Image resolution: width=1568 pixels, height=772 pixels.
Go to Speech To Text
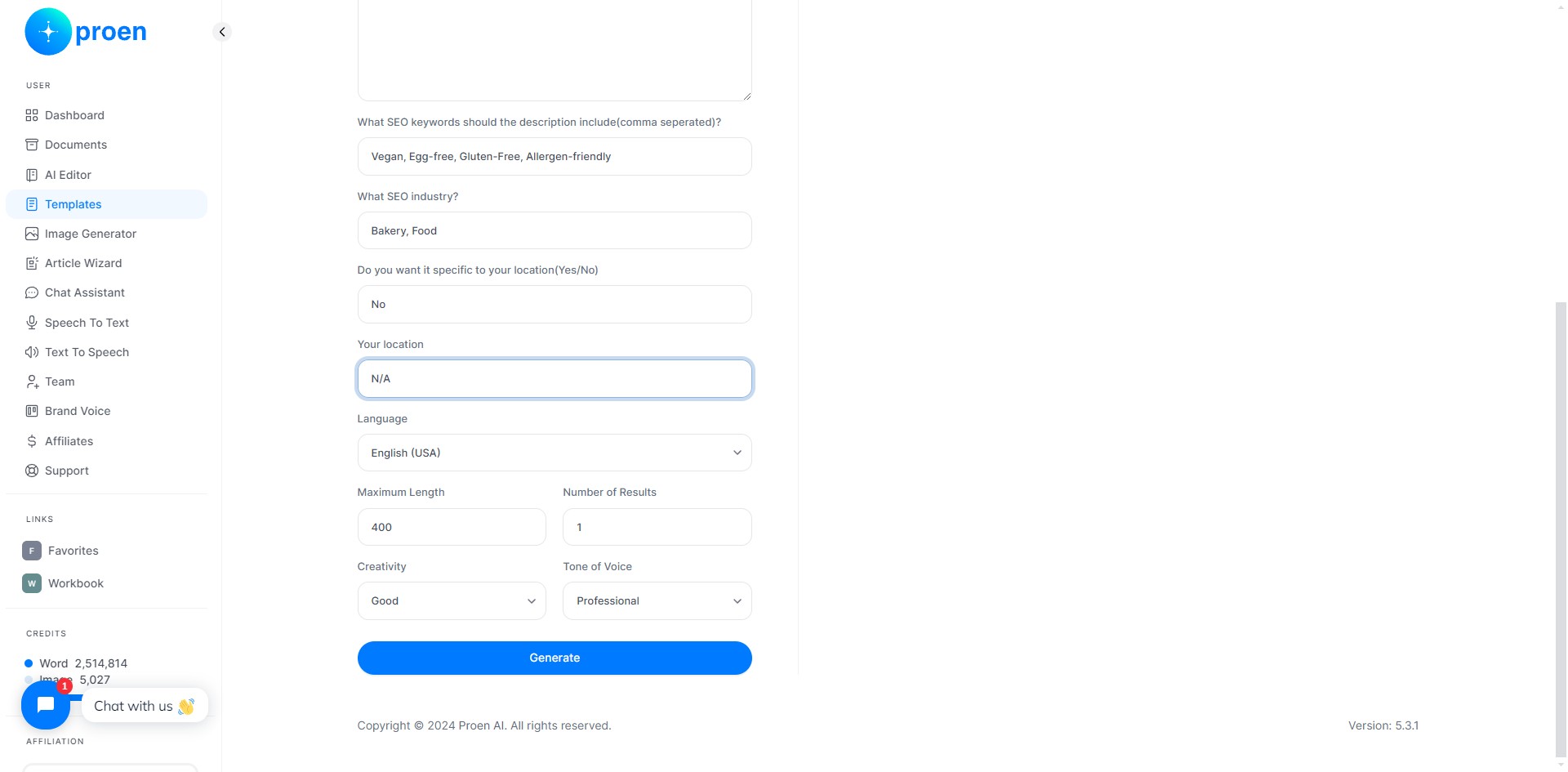(106, 323)
